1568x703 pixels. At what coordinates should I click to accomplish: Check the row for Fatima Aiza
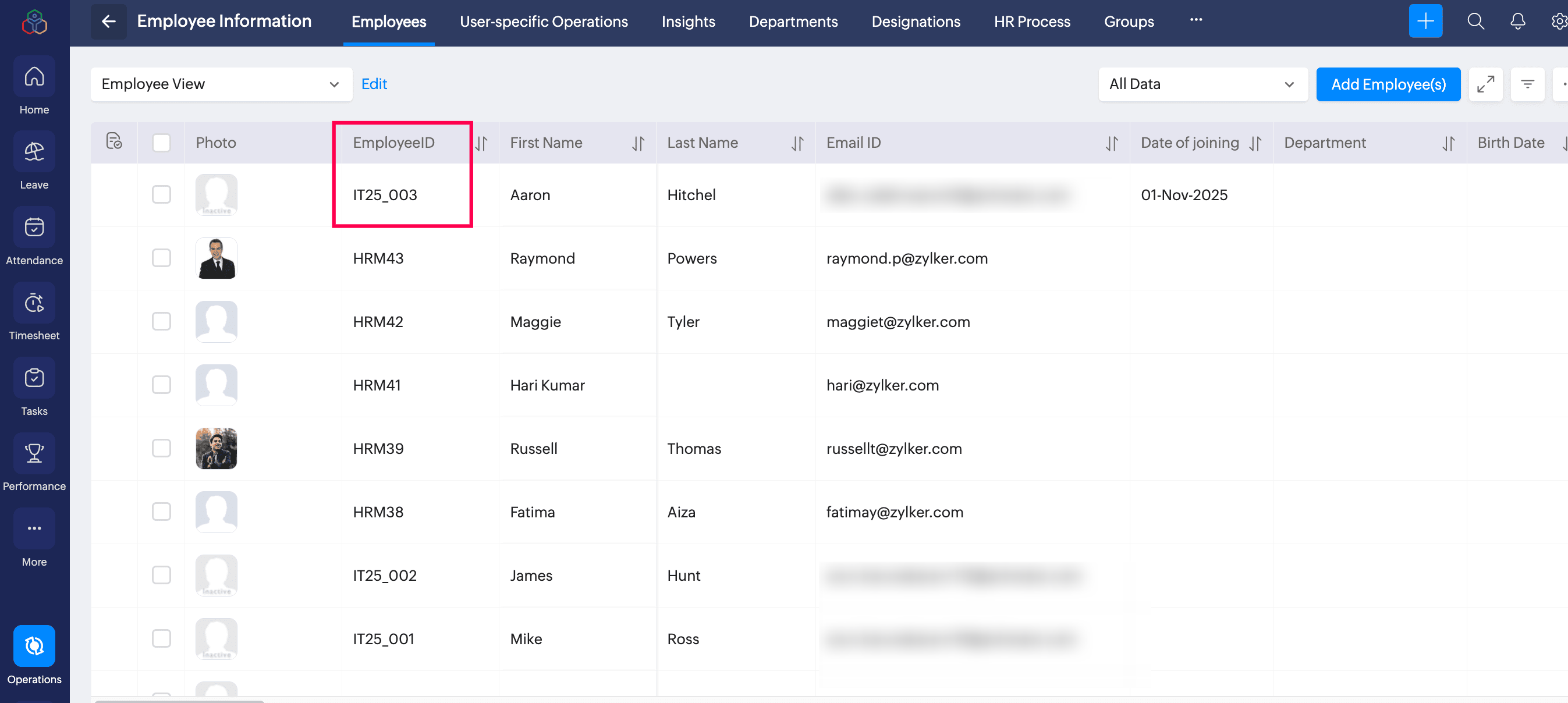161,512
